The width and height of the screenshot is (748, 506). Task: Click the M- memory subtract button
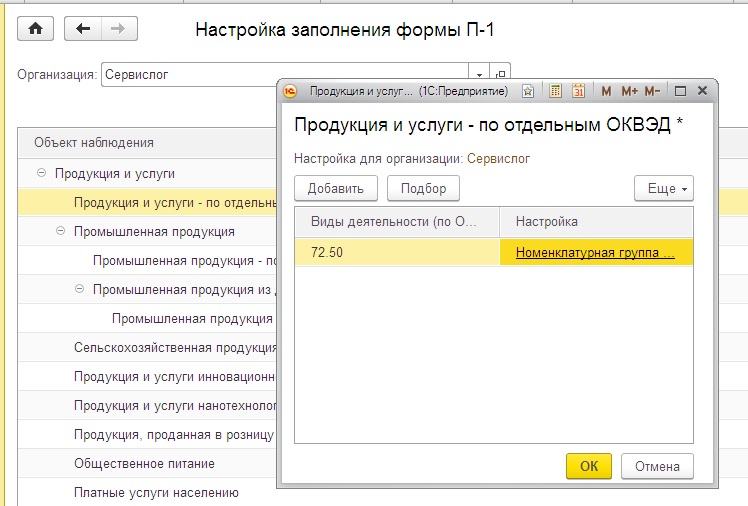tap(652, 91)
